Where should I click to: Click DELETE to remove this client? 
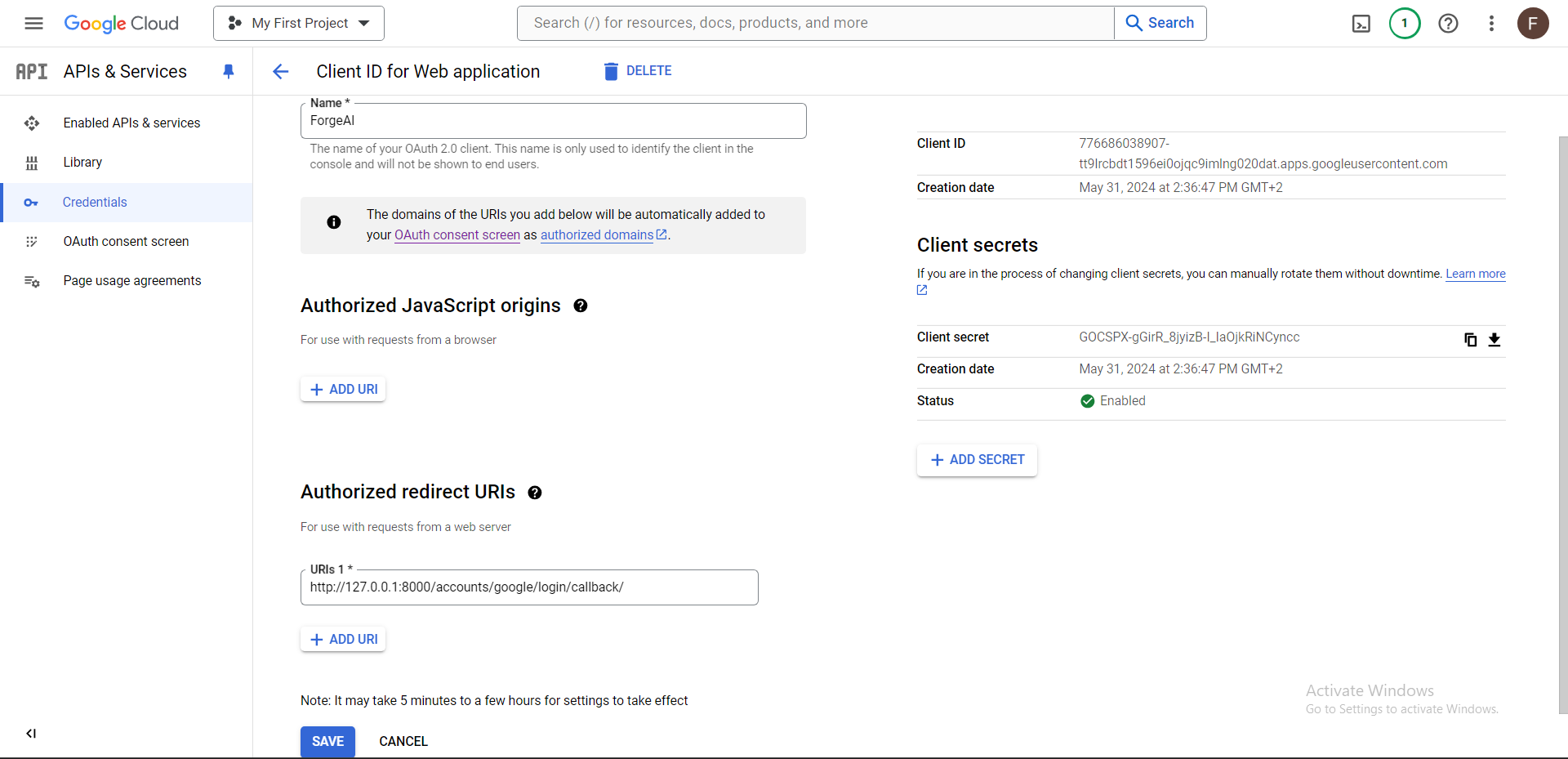(637, 71)
